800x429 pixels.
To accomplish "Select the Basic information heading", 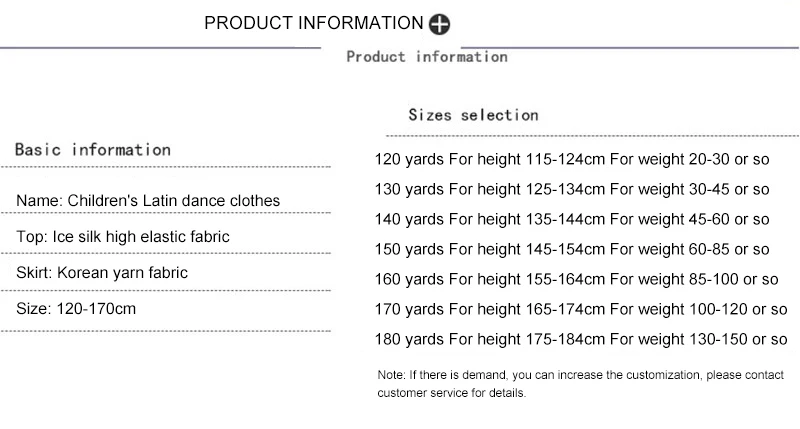I will pos(93,149).
